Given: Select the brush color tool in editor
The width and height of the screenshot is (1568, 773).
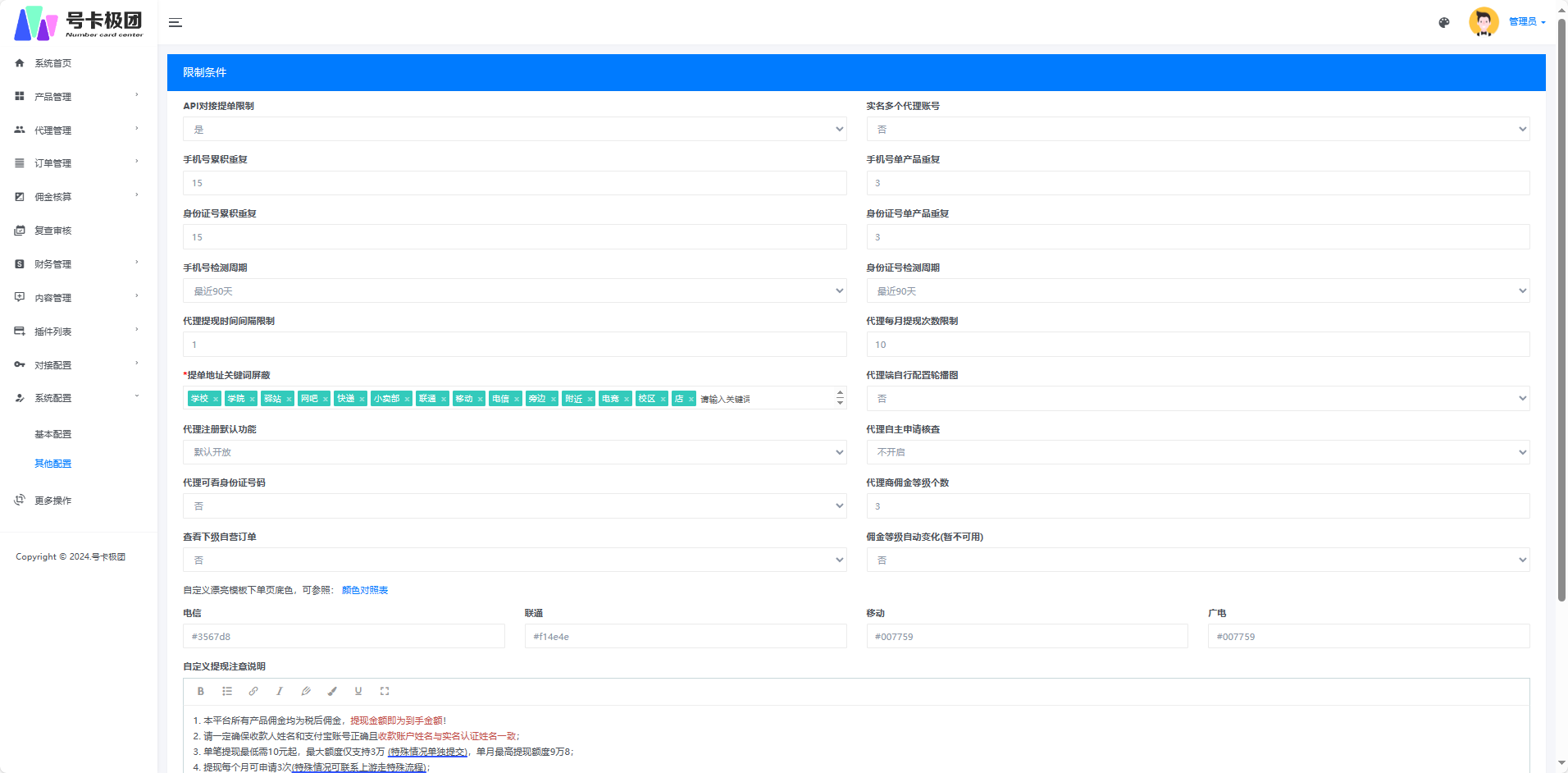Looking at the screenshot, I should tap(332, 691).
